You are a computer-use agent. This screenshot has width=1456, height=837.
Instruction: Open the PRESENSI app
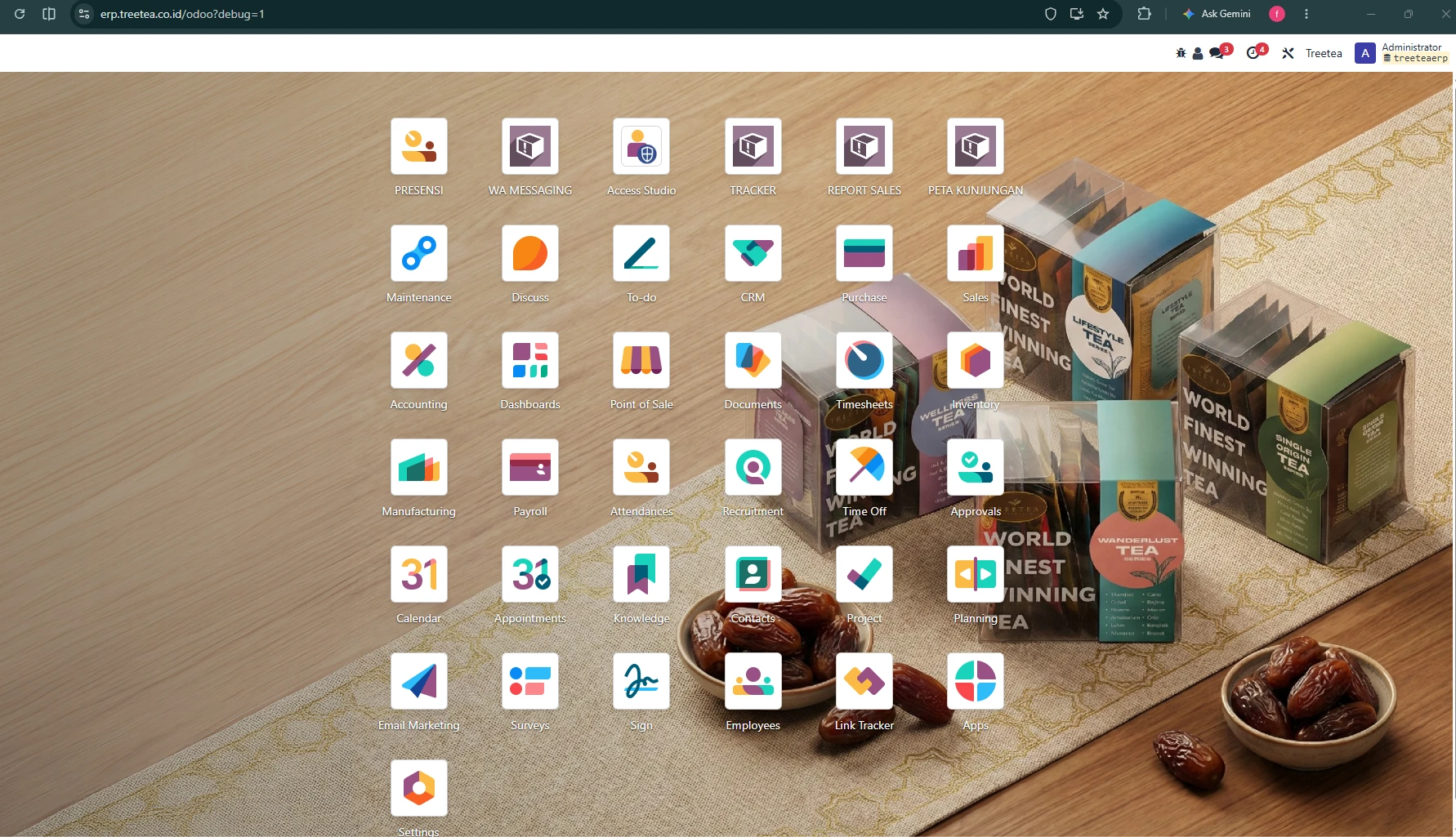click(x=419, y=146)
